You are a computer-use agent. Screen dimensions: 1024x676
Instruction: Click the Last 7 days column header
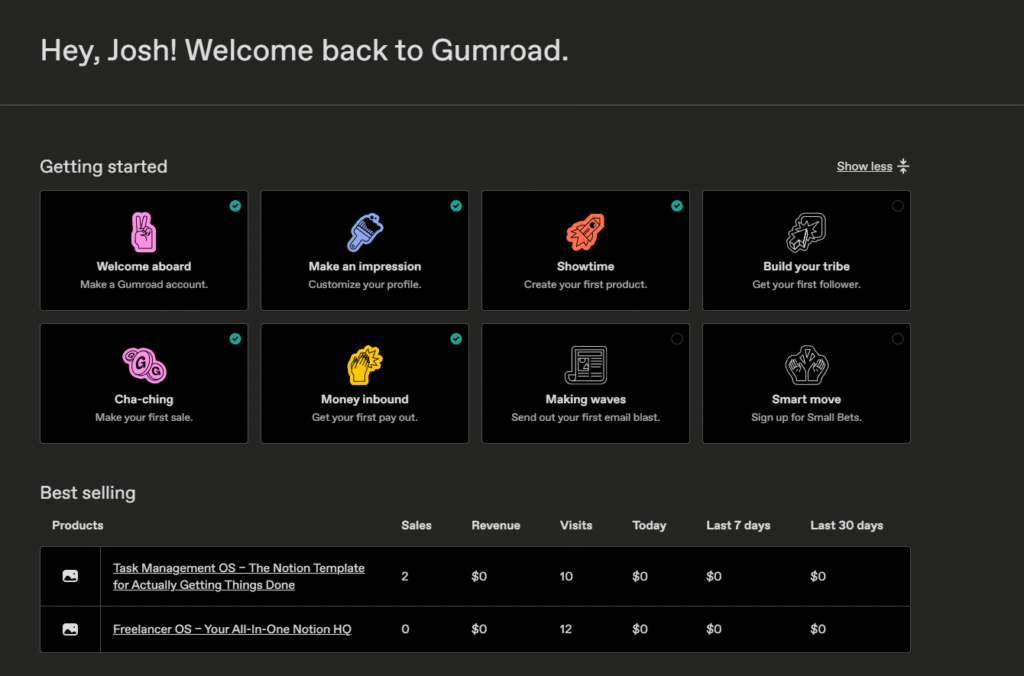tap(738, 525)
